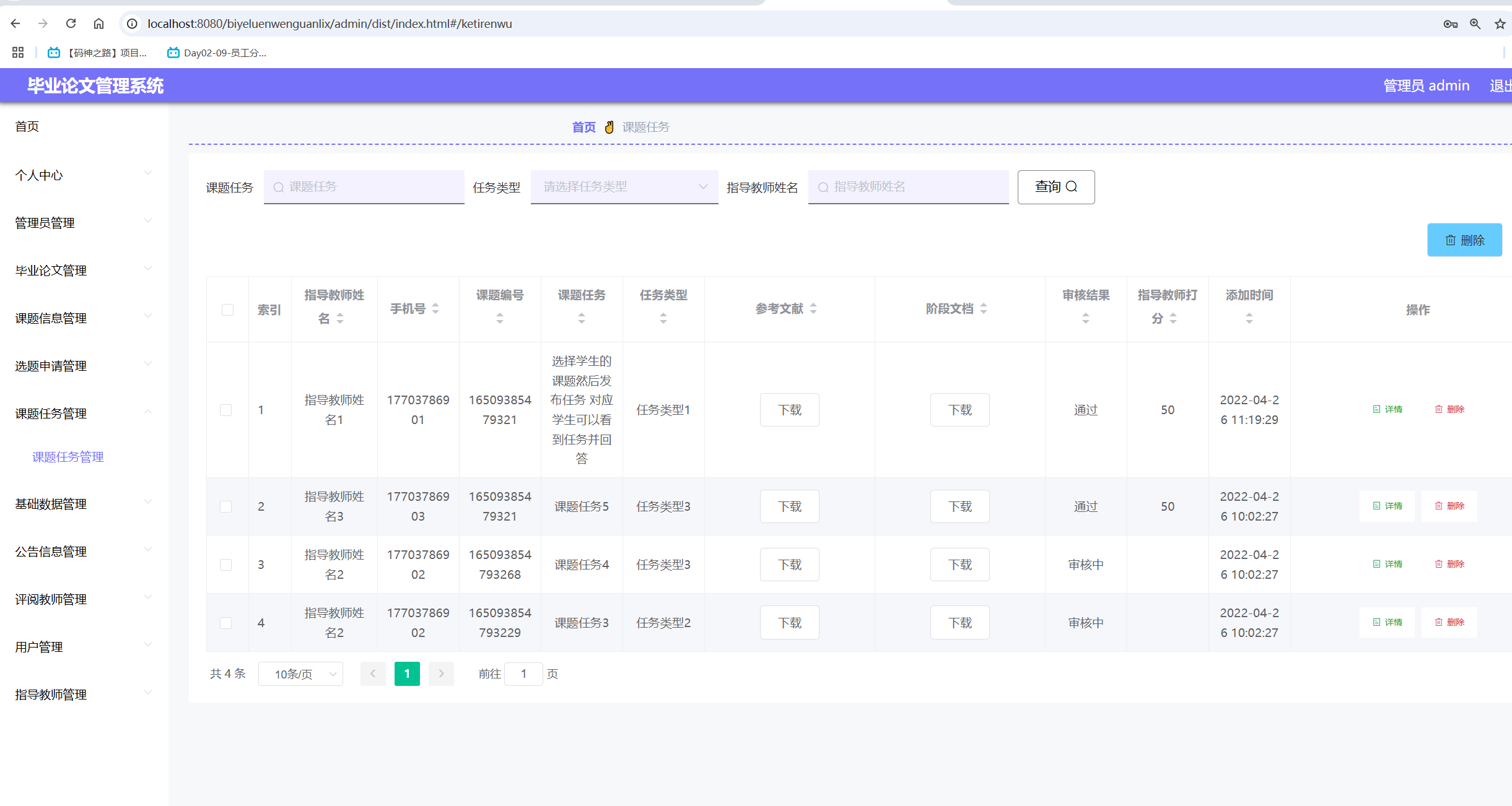Screen dimensions: 1512x806
Task: Sort by 手机号 column sort arrows
Action: click(435, 308)
